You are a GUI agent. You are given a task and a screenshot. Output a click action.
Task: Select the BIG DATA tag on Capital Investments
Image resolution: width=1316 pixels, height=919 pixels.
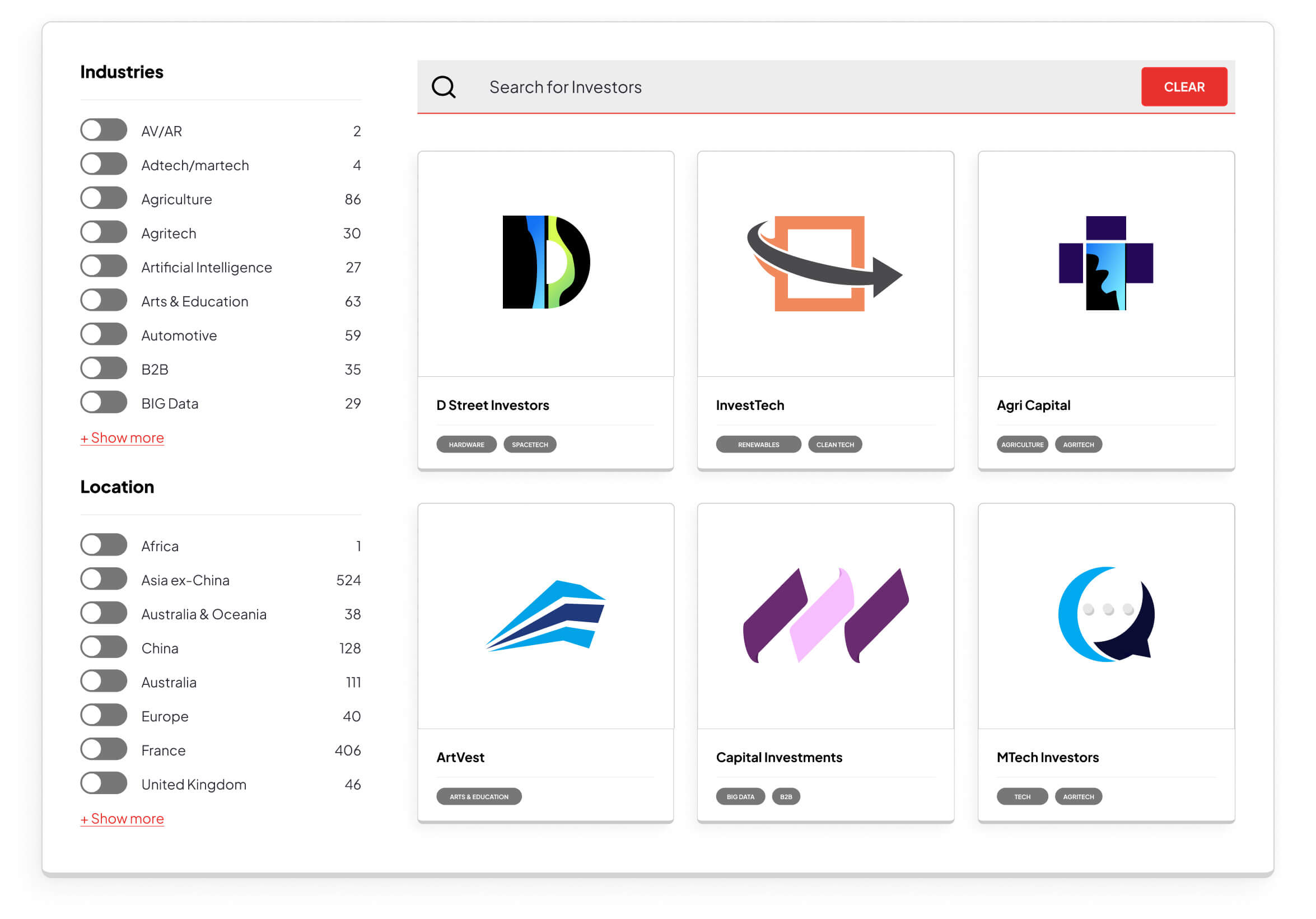click(x=740, y=796)
